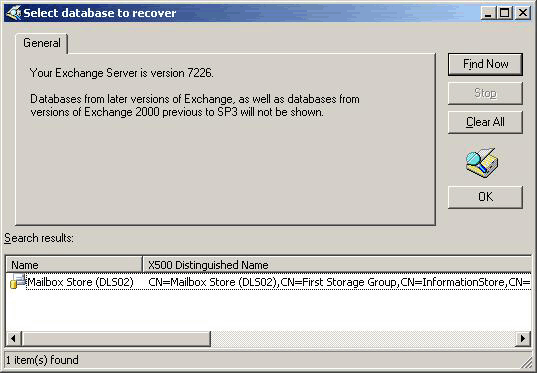Open the window system menu icon in title bar
537x373 pixels.
14,13
